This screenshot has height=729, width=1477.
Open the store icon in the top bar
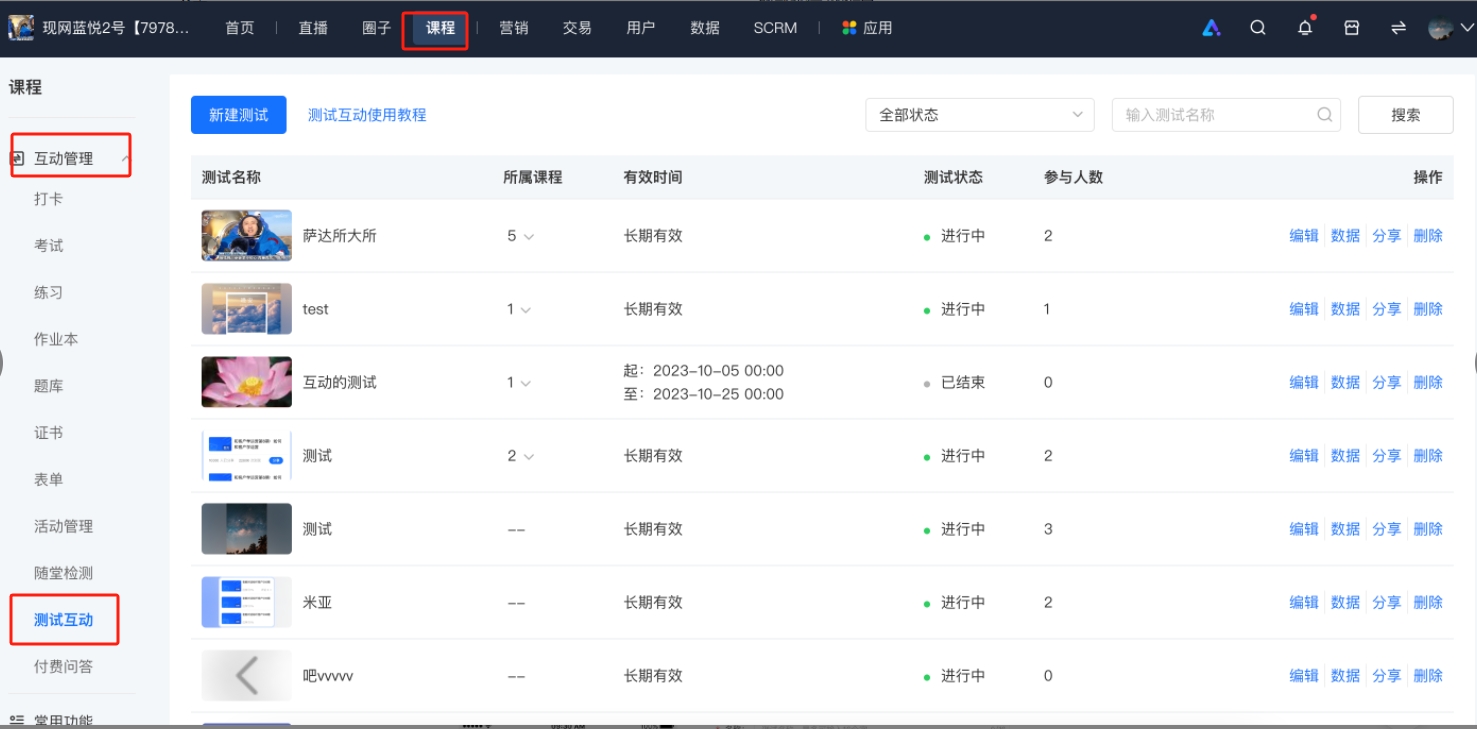[1351, 28]
